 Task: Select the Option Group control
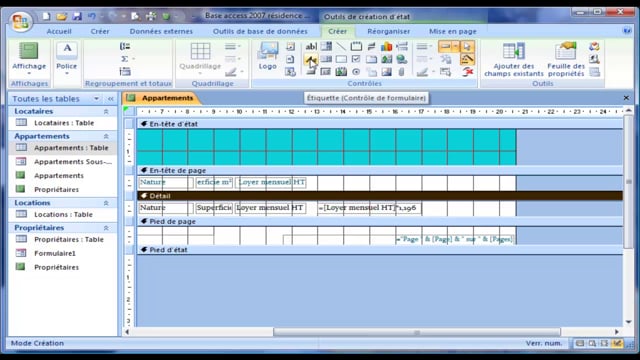click(x=356, y=47)
